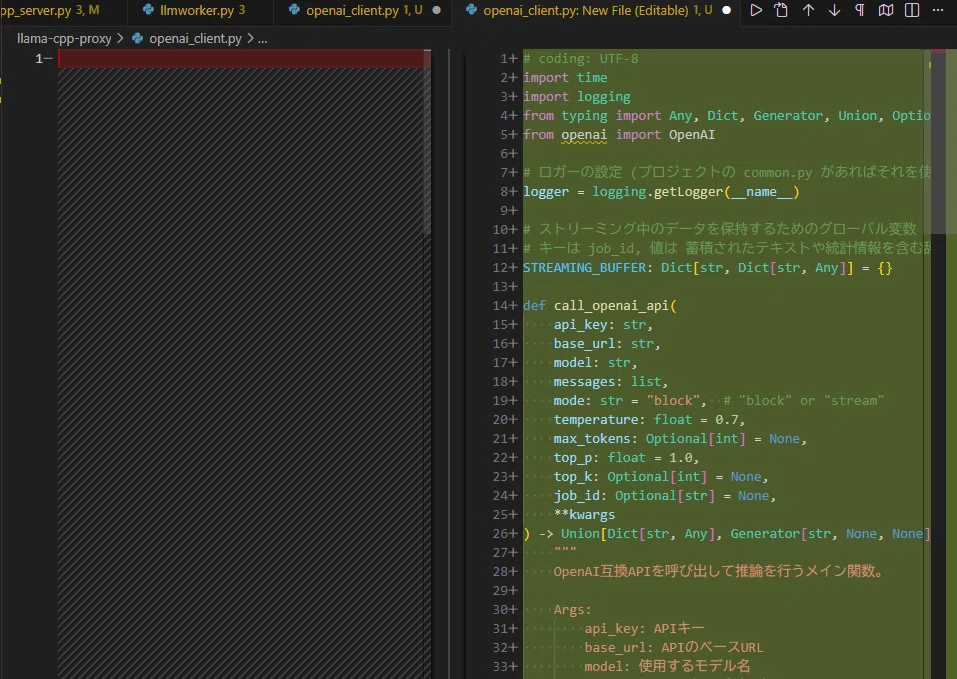Screen dimensions: 957x679
Task: Click 'base_url: str,' parameter on line 16
Action: point(607,343)
